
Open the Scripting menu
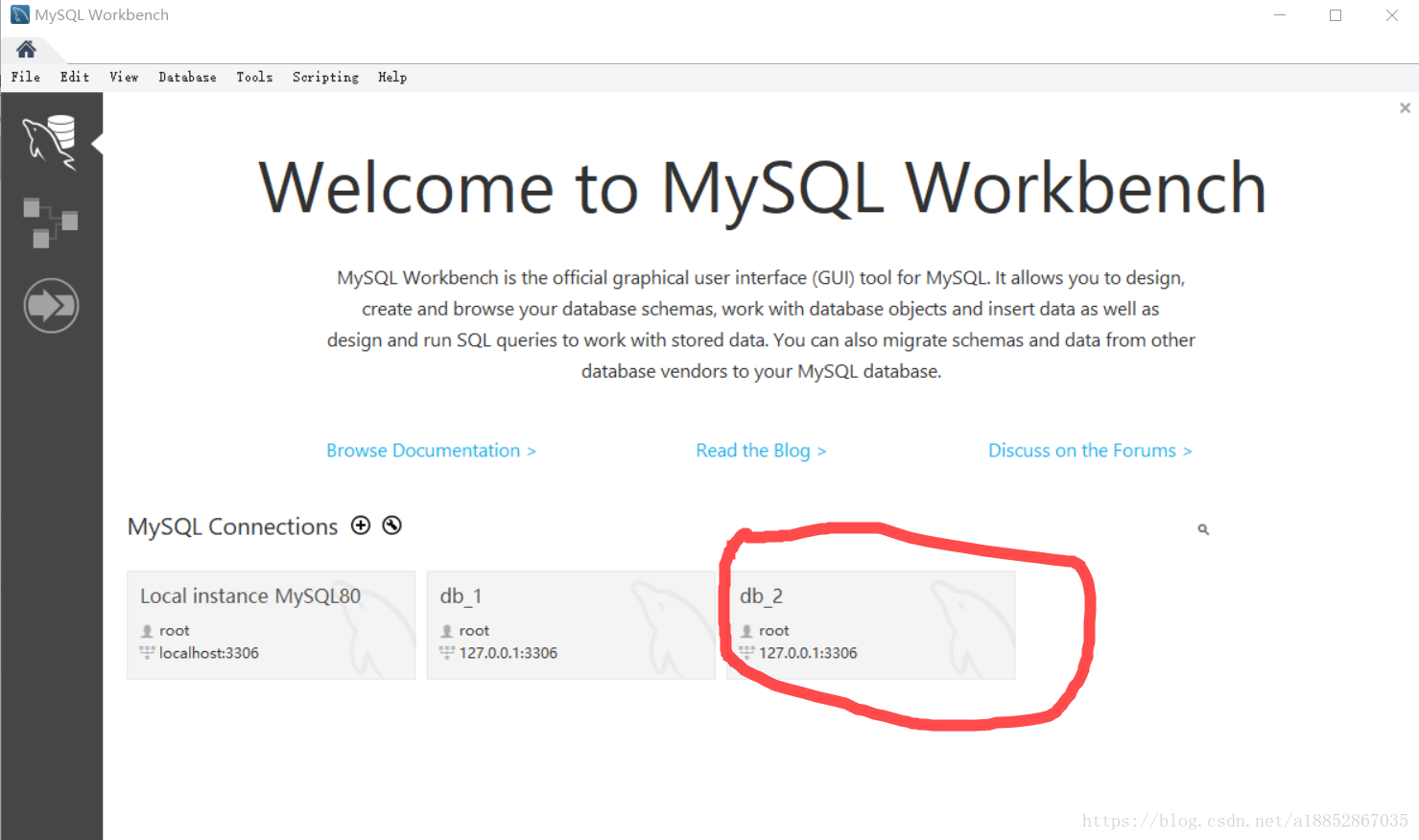pyautogui.click(x=325, y=77)
